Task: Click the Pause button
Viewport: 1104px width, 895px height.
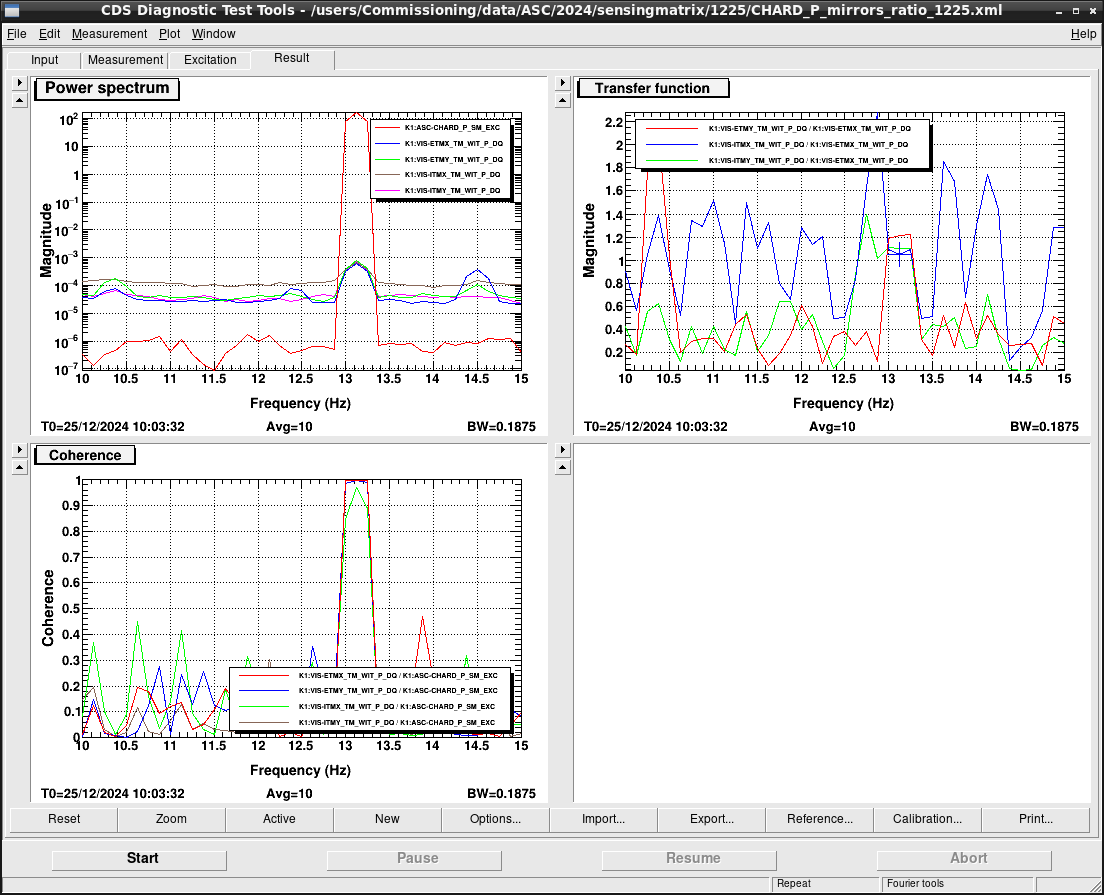Action: click(x=415, y=859)
